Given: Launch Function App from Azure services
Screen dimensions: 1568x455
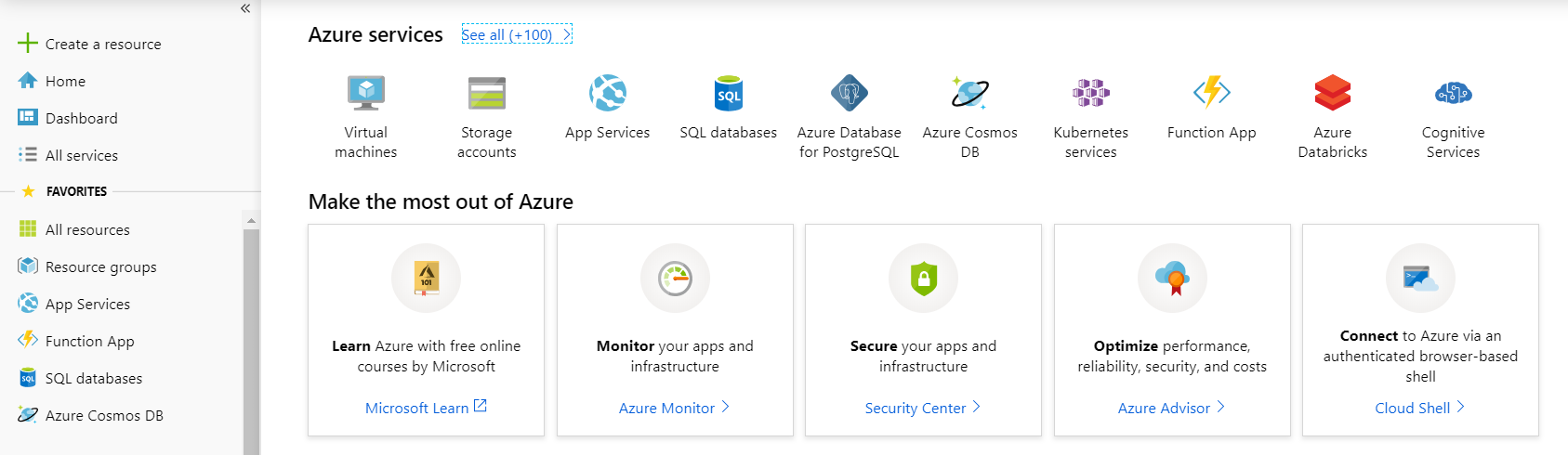Looking at the screenshot, I should 1212,94.
